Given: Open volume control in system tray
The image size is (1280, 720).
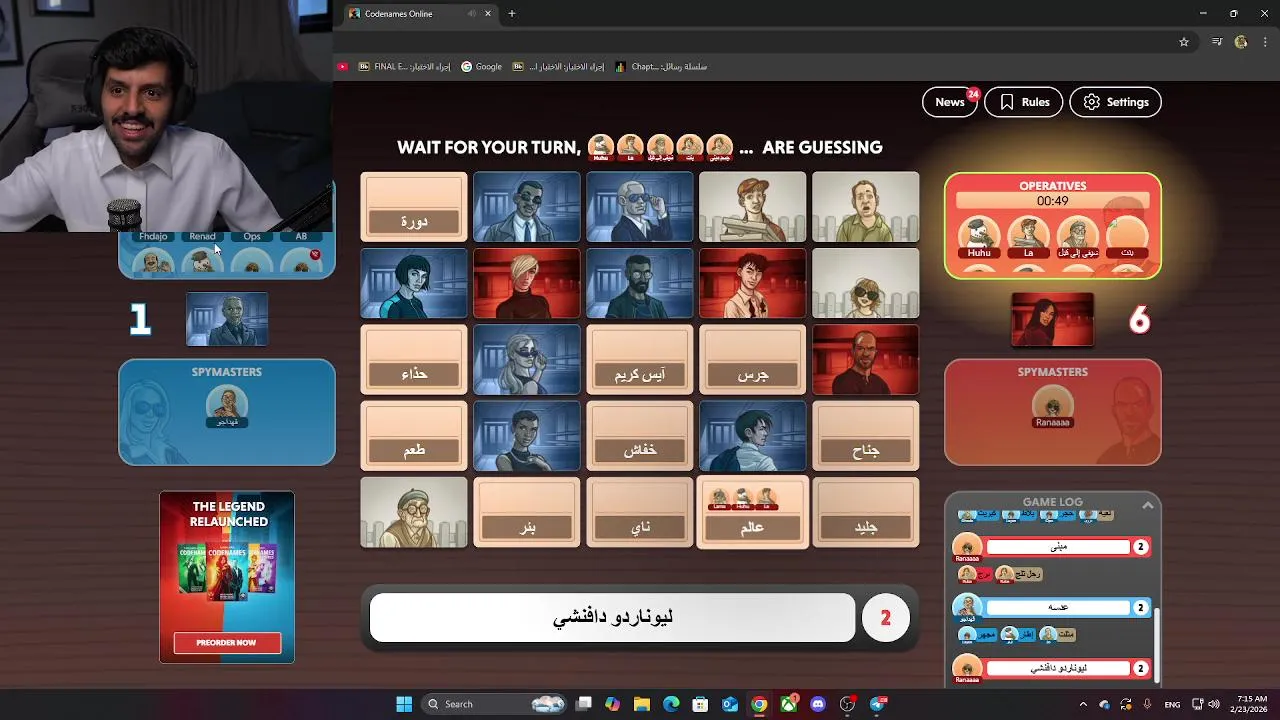Looking at the screenshot, I should pos(1214,704).
